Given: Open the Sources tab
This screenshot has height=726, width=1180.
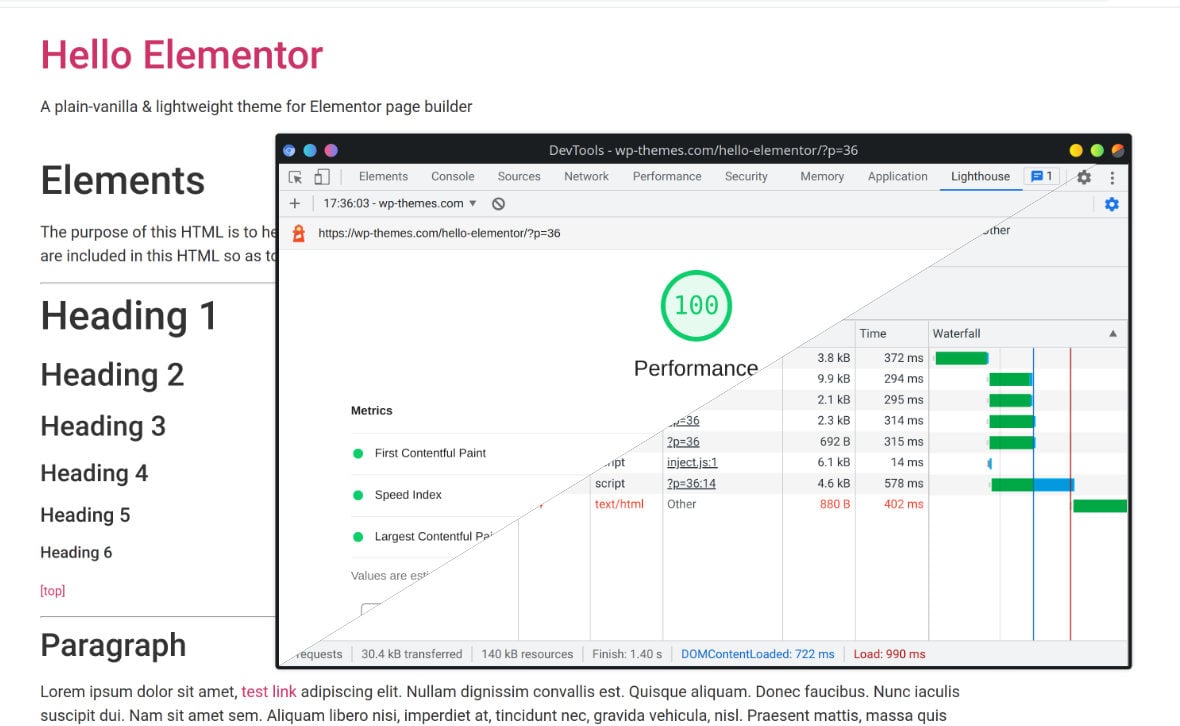Looking at the screenshot, I should tap(519, 176).
